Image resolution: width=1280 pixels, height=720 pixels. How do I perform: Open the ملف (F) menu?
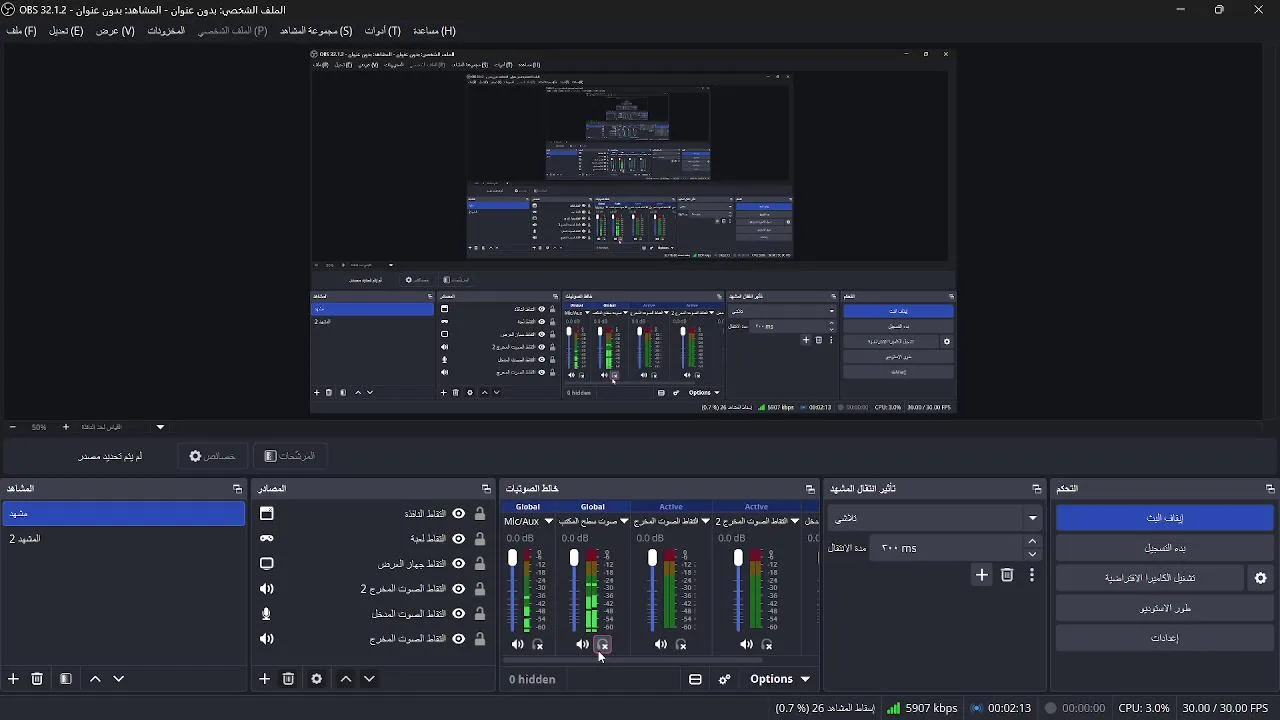[x=21, y=31]
